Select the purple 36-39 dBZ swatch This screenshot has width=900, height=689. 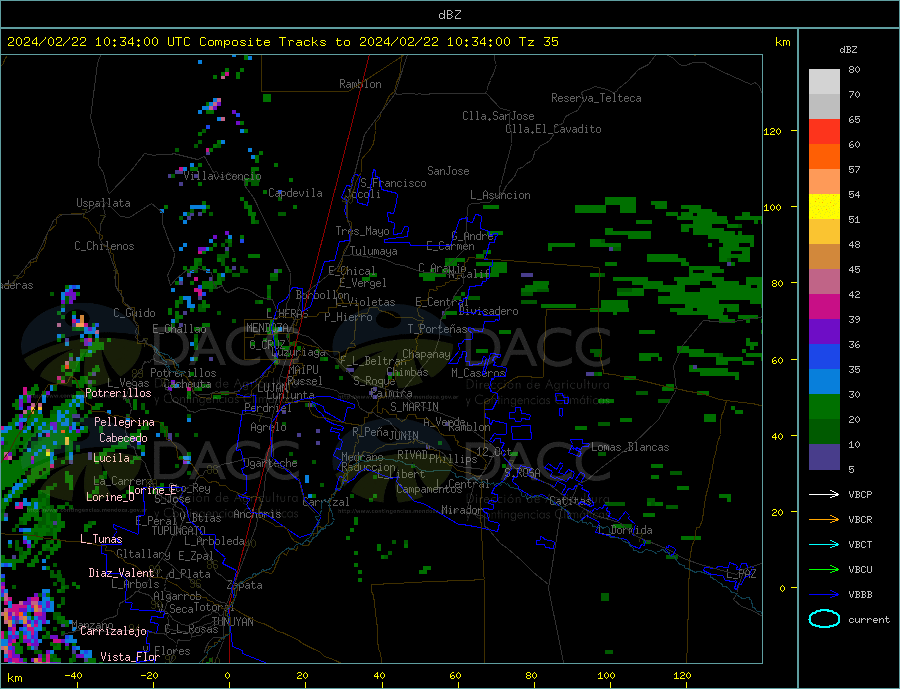pos(824,331)
